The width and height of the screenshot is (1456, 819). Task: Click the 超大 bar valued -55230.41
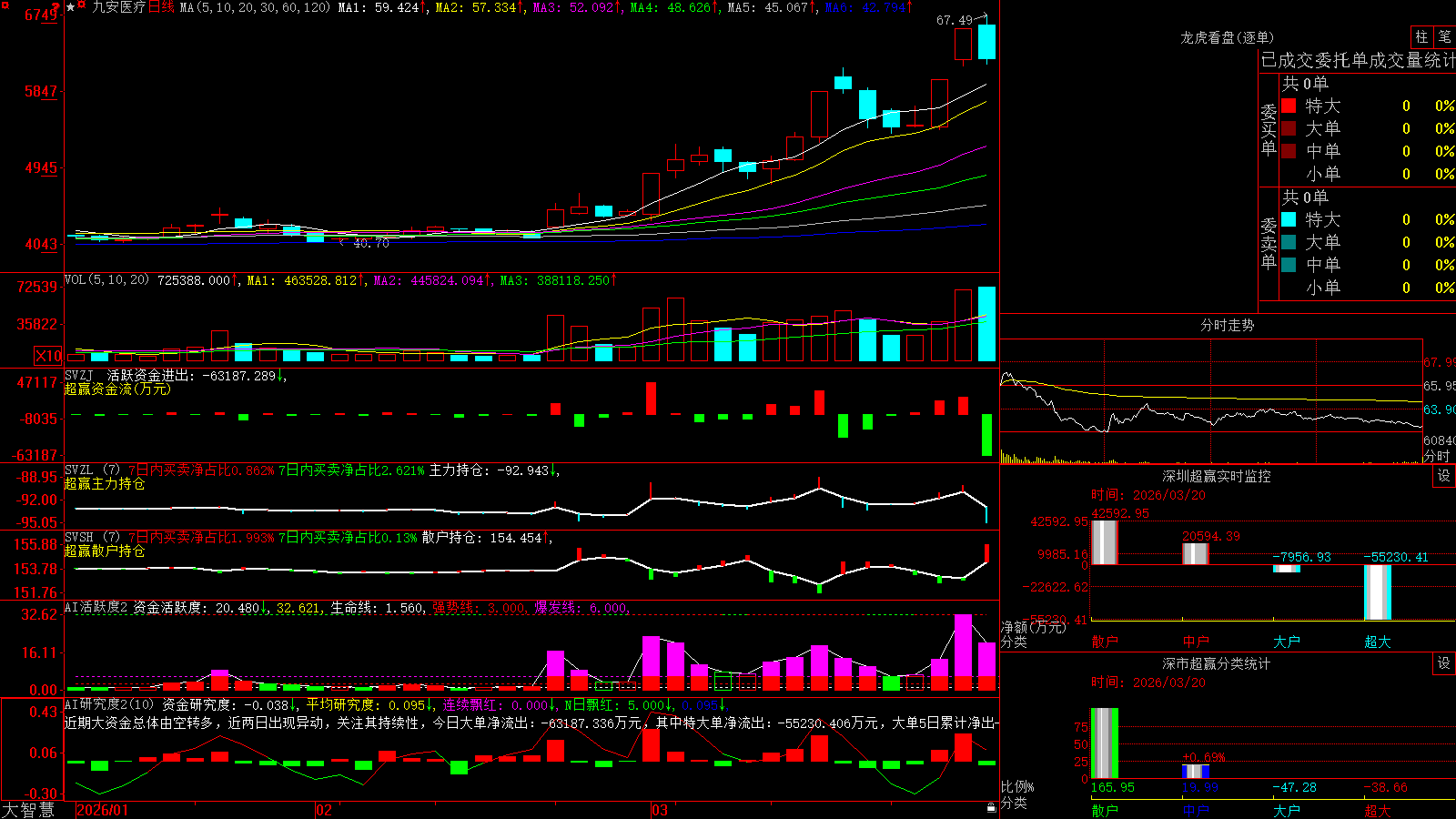point(1377,592)
